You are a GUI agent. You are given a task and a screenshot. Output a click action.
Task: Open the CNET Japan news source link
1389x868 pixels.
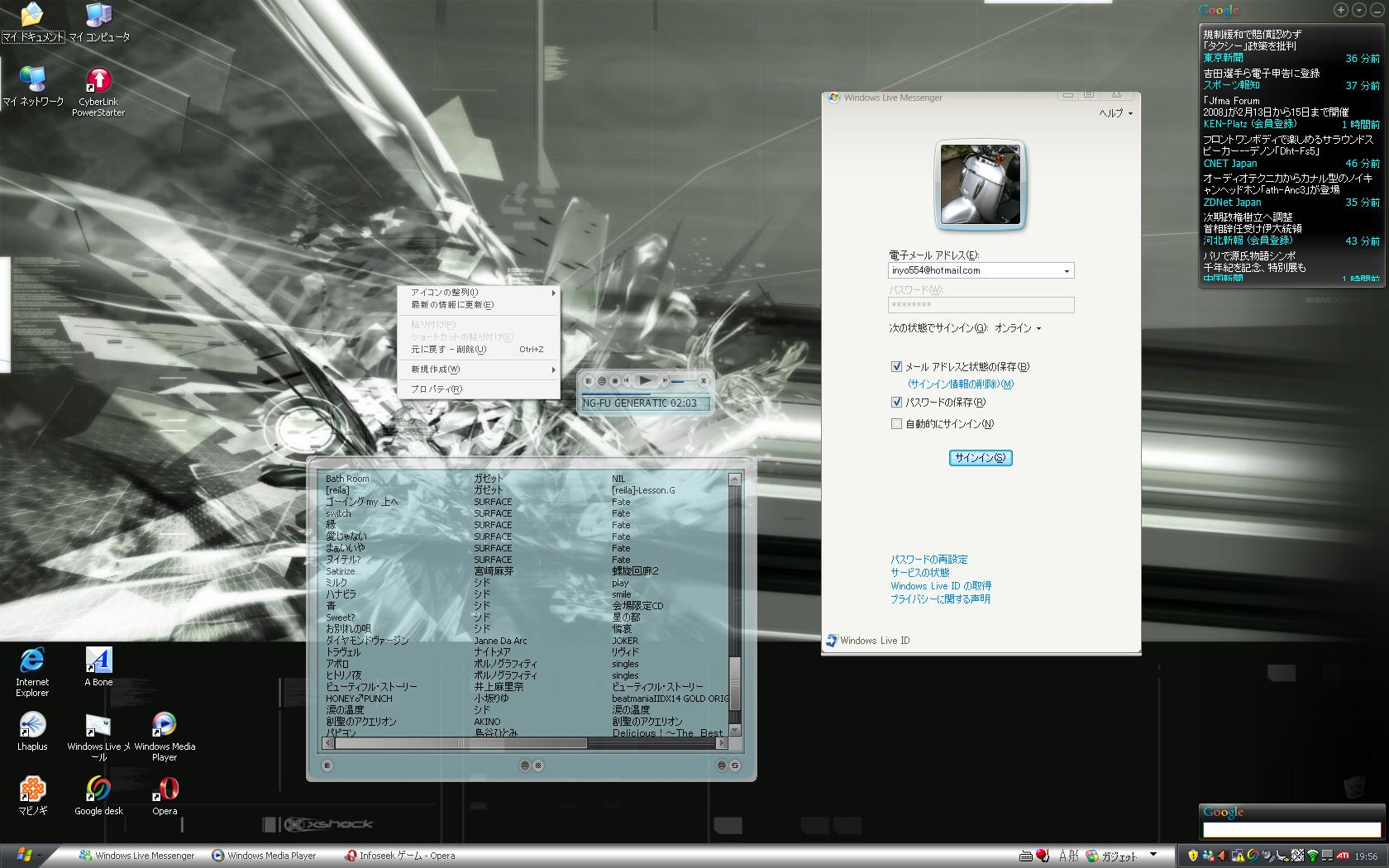click(x=1230, y=163)
